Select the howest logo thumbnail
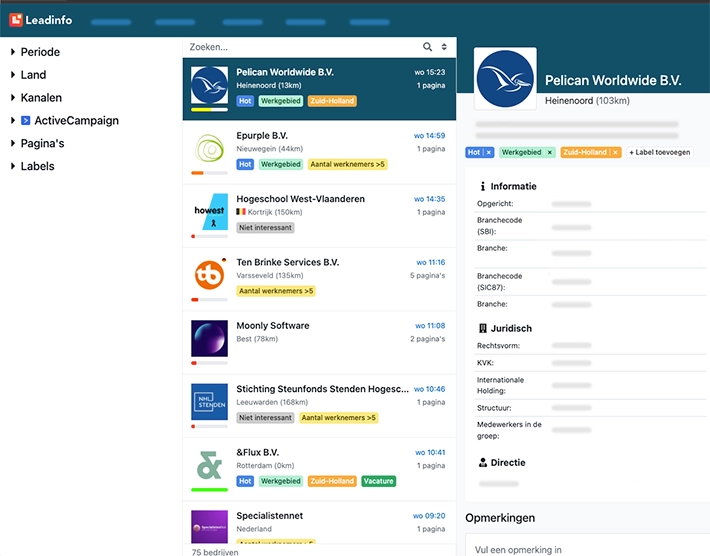This screenshot has height=556, width=710. click(x=209, y=212)
